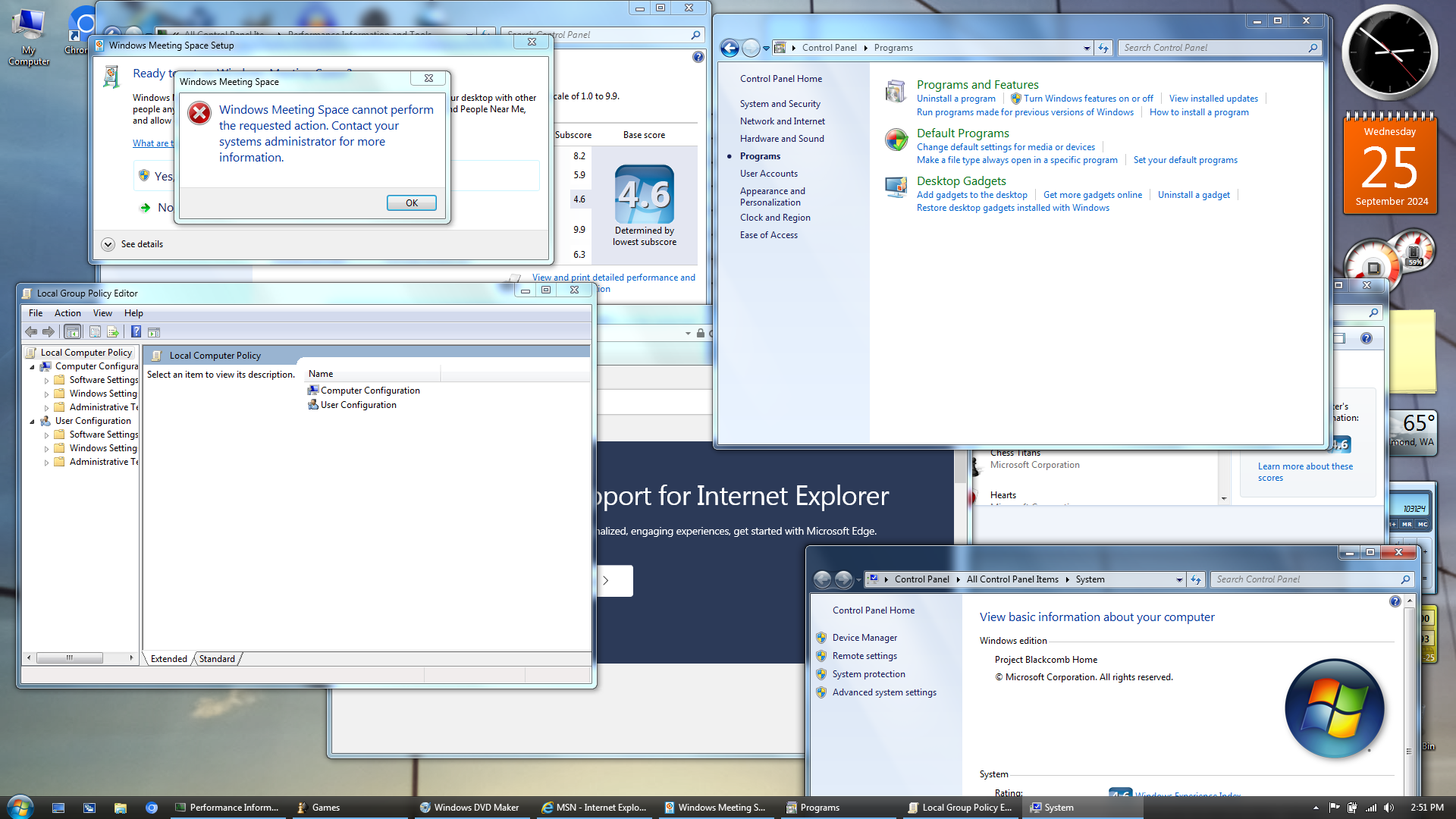The width and height of the screenshot is (1456, 819).
Task: Click help icon in System window
Action: [1395, 601]
